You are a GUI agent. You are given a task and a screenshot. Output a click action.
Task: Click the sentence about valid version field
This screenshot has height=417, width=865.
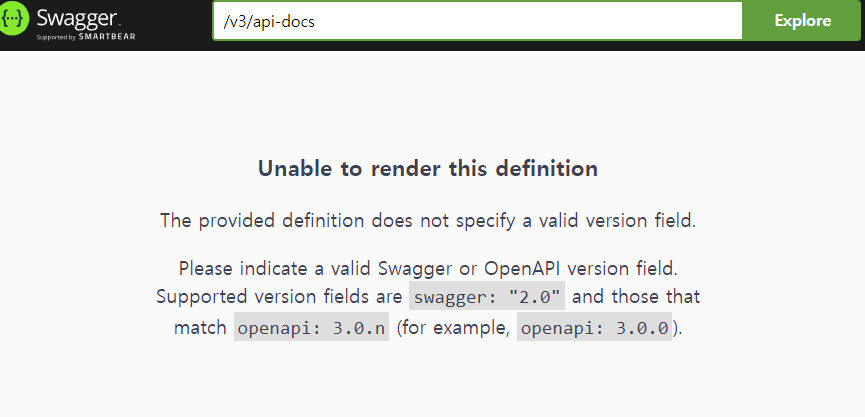[x=428, y=221]
